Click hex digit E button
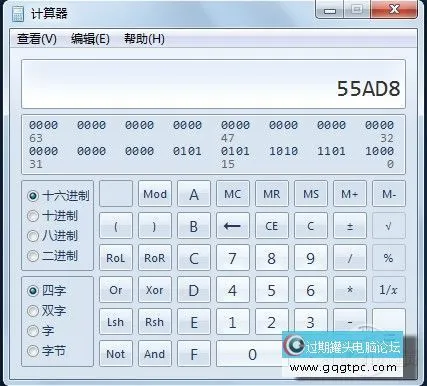Viewport: 427px width, 386px height. pos(194,322)
